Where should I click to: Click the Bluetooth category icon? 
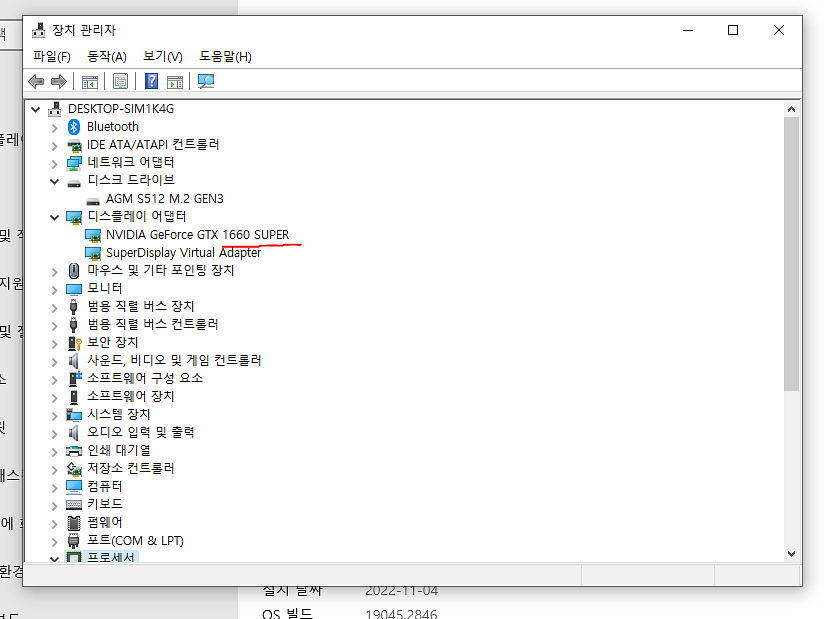click(x=73, y=127)
